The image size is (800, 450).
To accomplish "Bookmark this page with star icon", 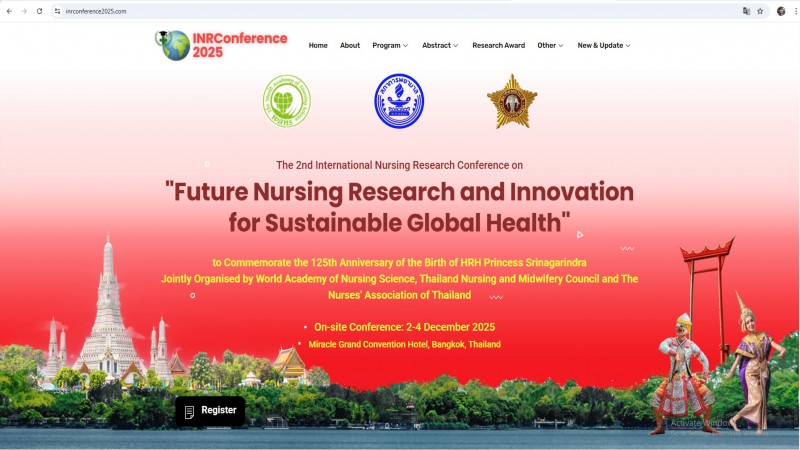I will (x=760, y=11).
